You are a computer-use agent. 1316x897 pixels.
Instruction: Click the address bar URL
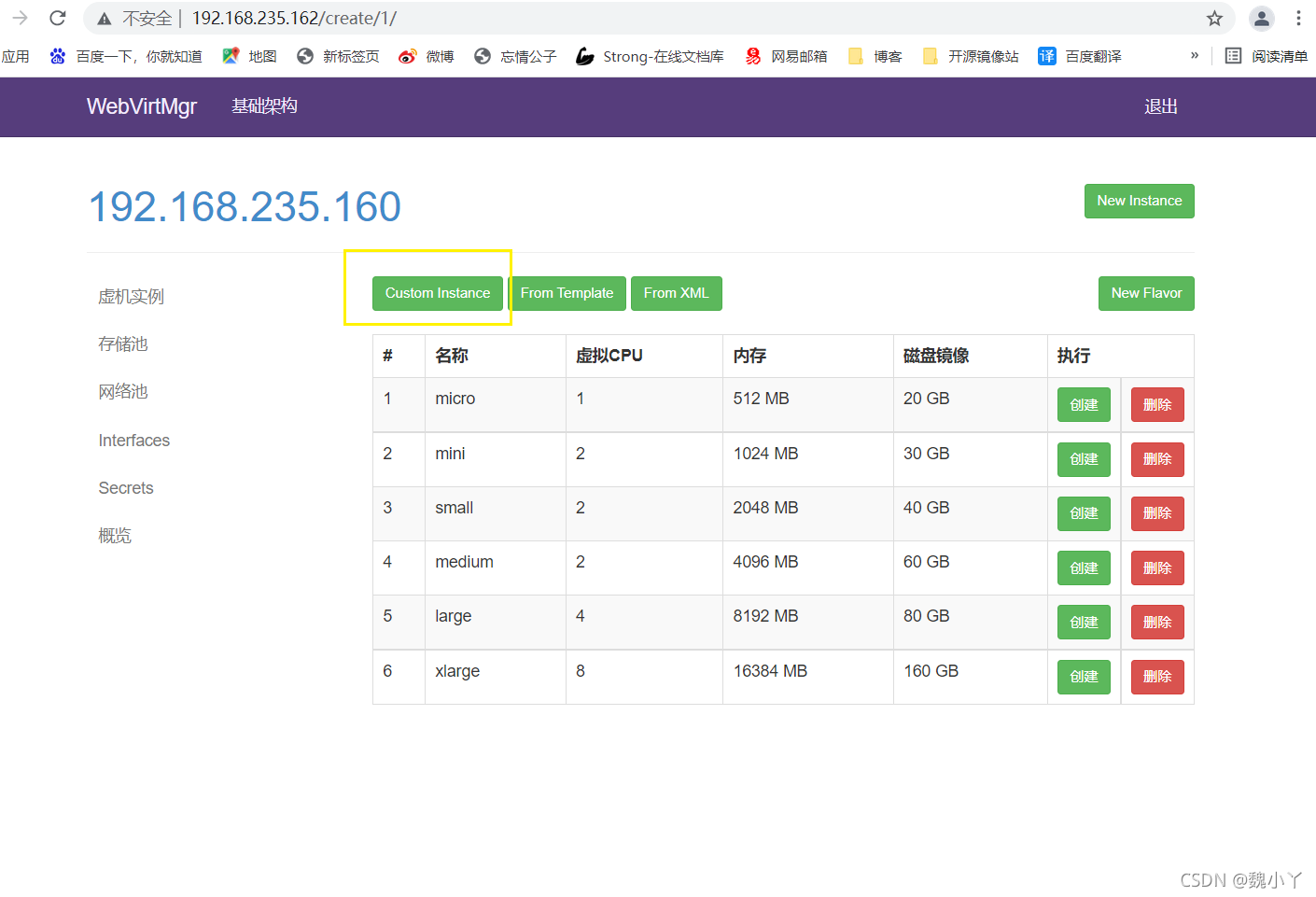[294, 19]
